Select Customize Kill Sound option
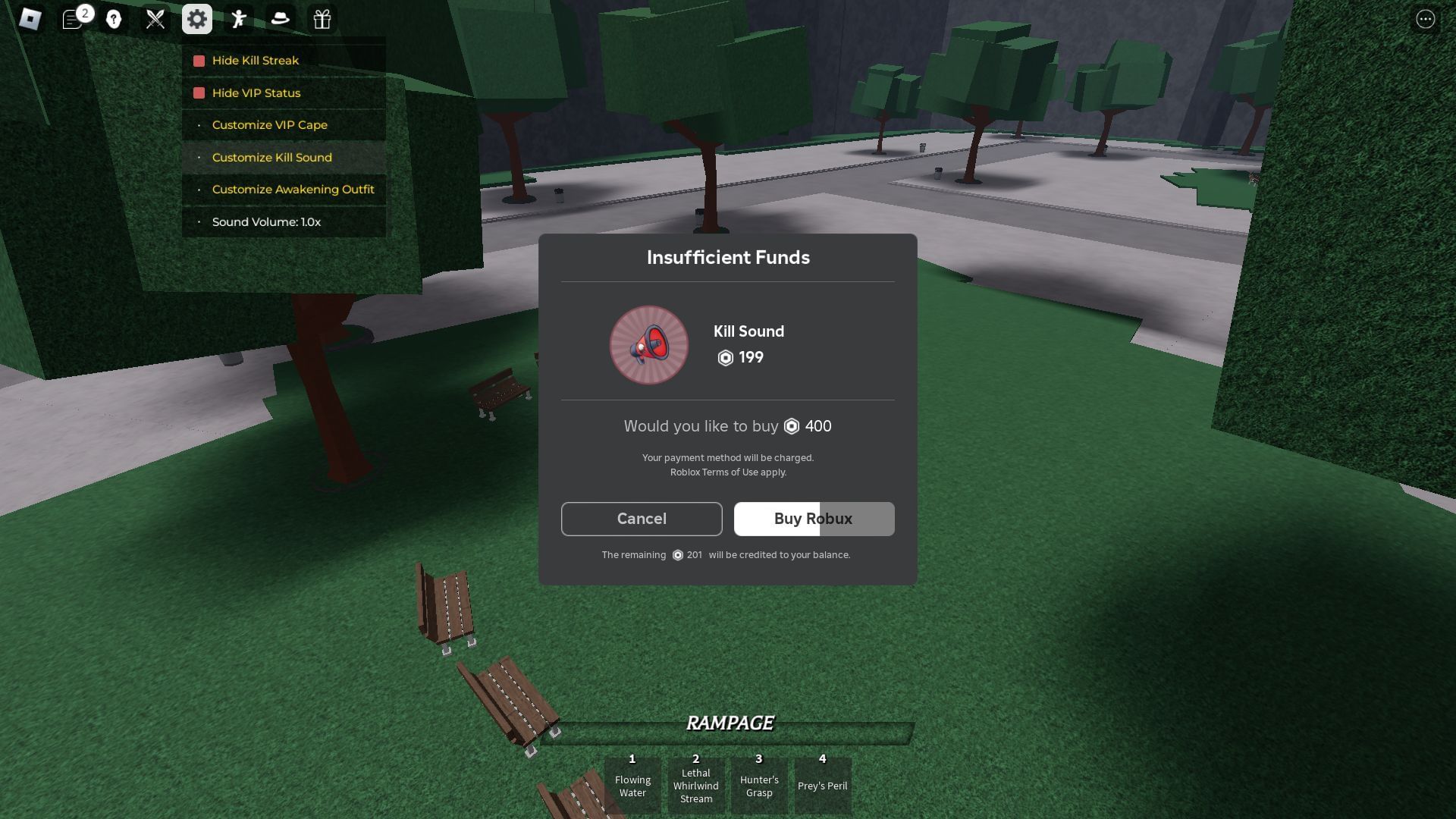Screen dimensions: 1456x819 pos(272,157)
